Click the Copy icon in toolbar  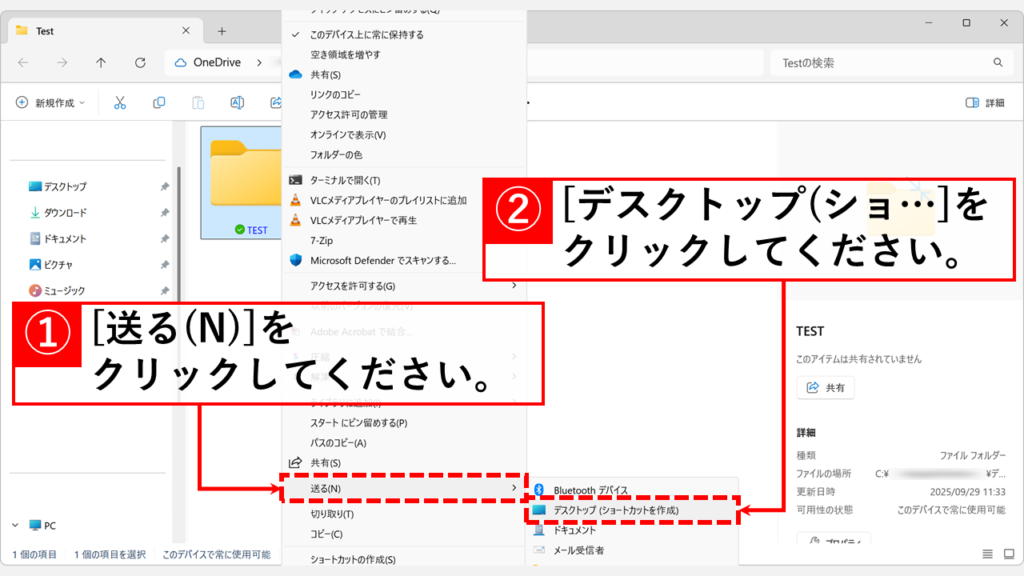click(159, 103)
